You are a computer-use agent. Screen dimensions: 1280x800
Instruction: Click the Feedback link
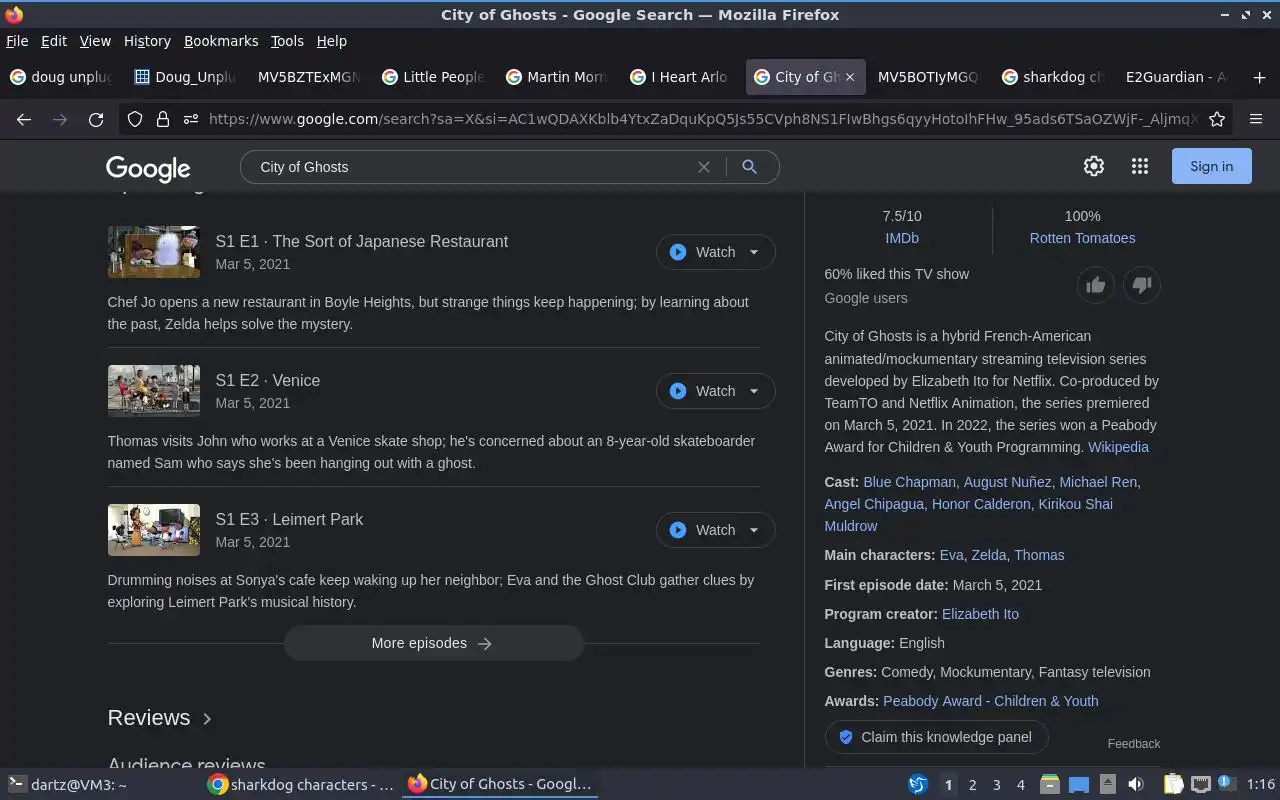click(x=1134, y=744)
